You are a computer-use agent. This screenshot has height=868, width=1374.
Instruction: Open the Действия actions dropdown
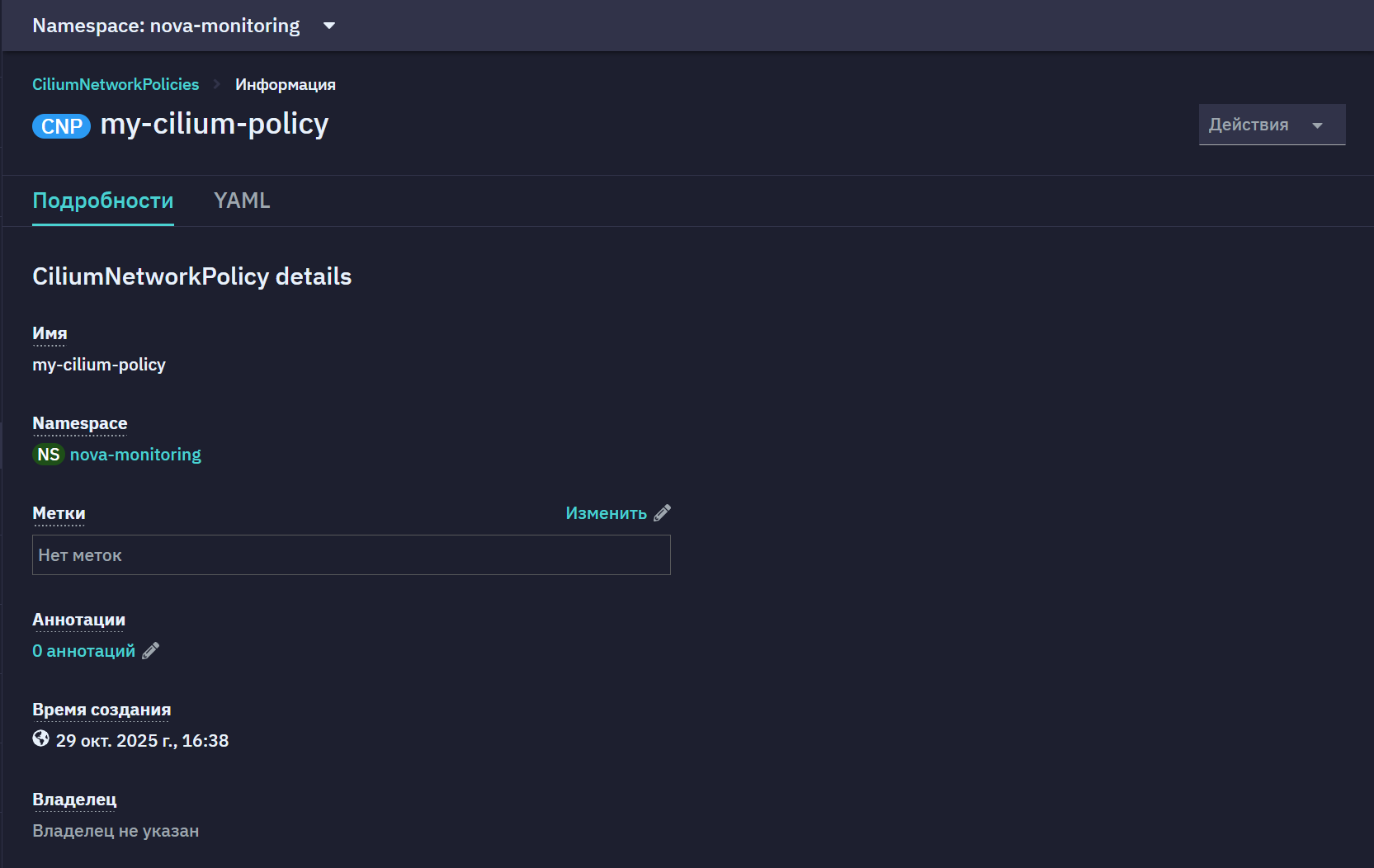pyautogui.click(x=1272, y=125)
